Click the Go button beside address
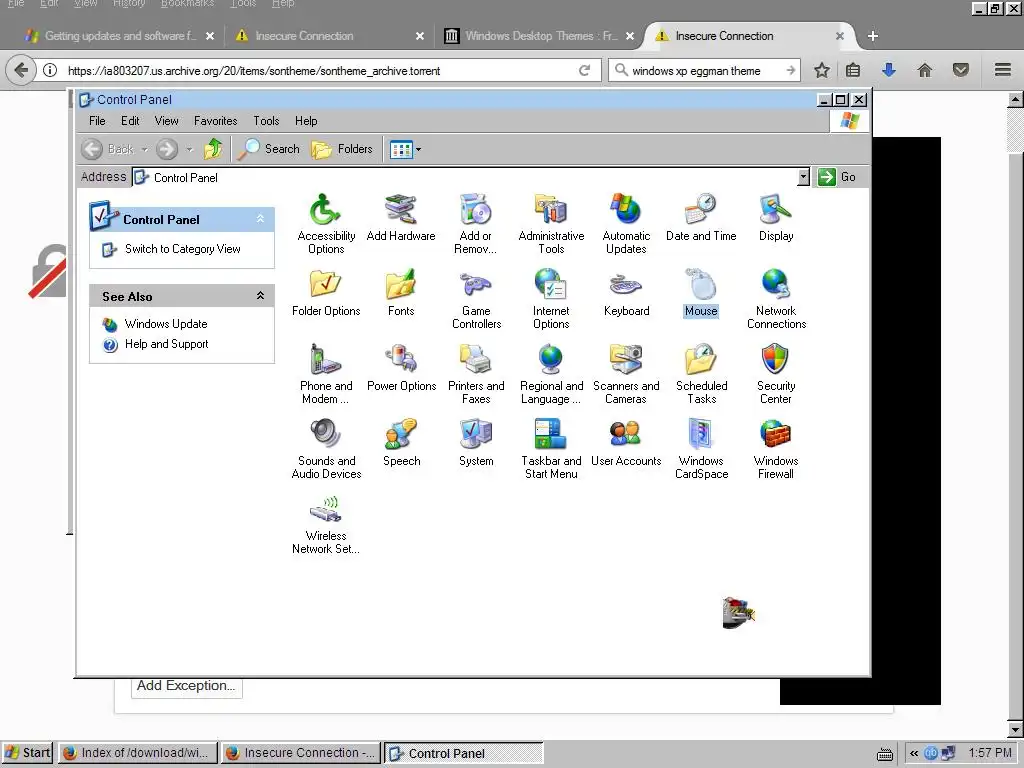The height and width of the screenshot is (768, 1024). tap(837, 177)
